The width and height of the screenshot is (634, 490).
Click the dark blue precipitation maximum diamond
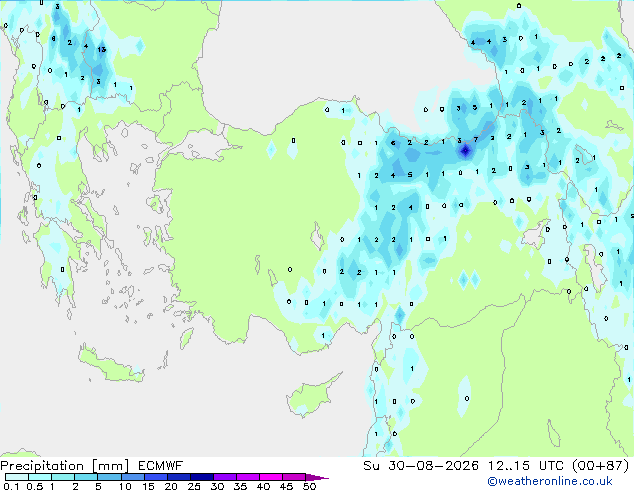465,151
